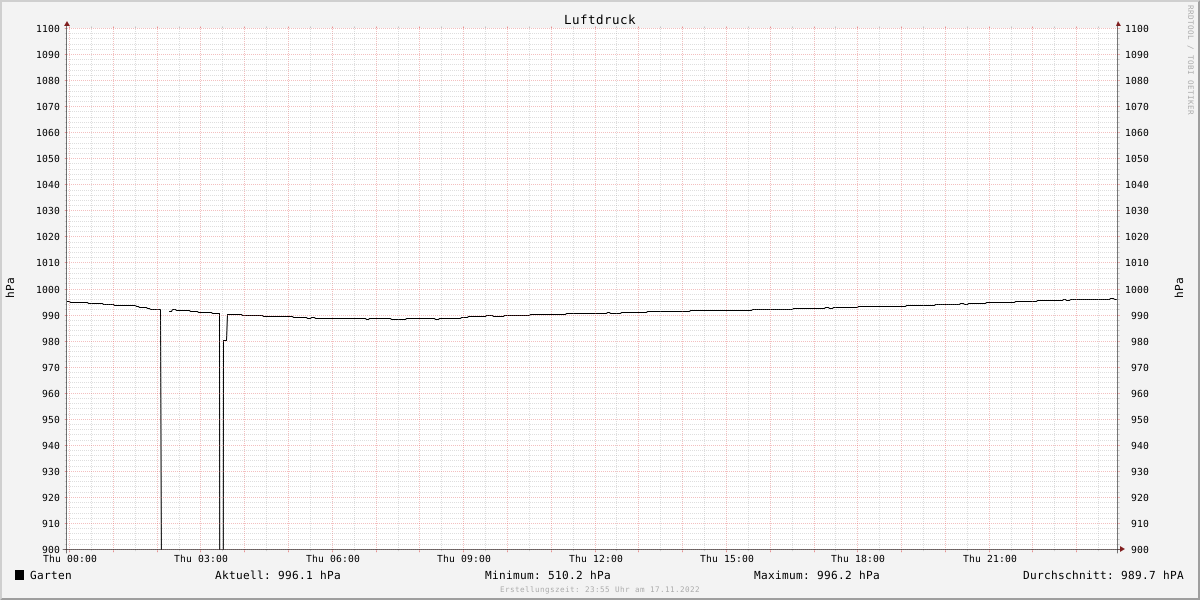Click the "1080" label on the left axis
This screenshot has width=1200, height=600.
(x=48, y=81)
